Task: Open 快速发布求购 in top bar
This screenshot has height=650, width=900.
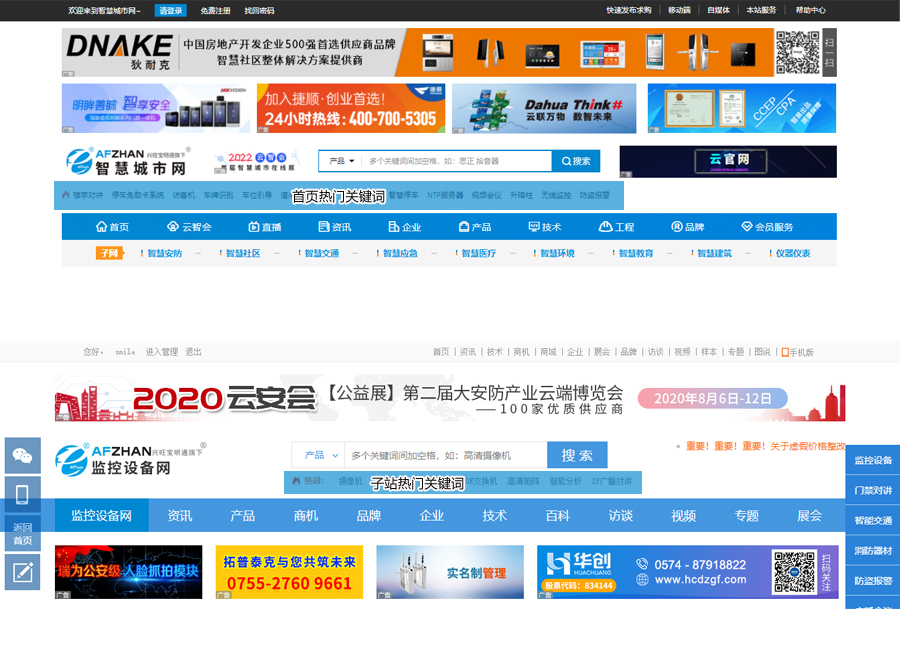Action: coord(629,10)
